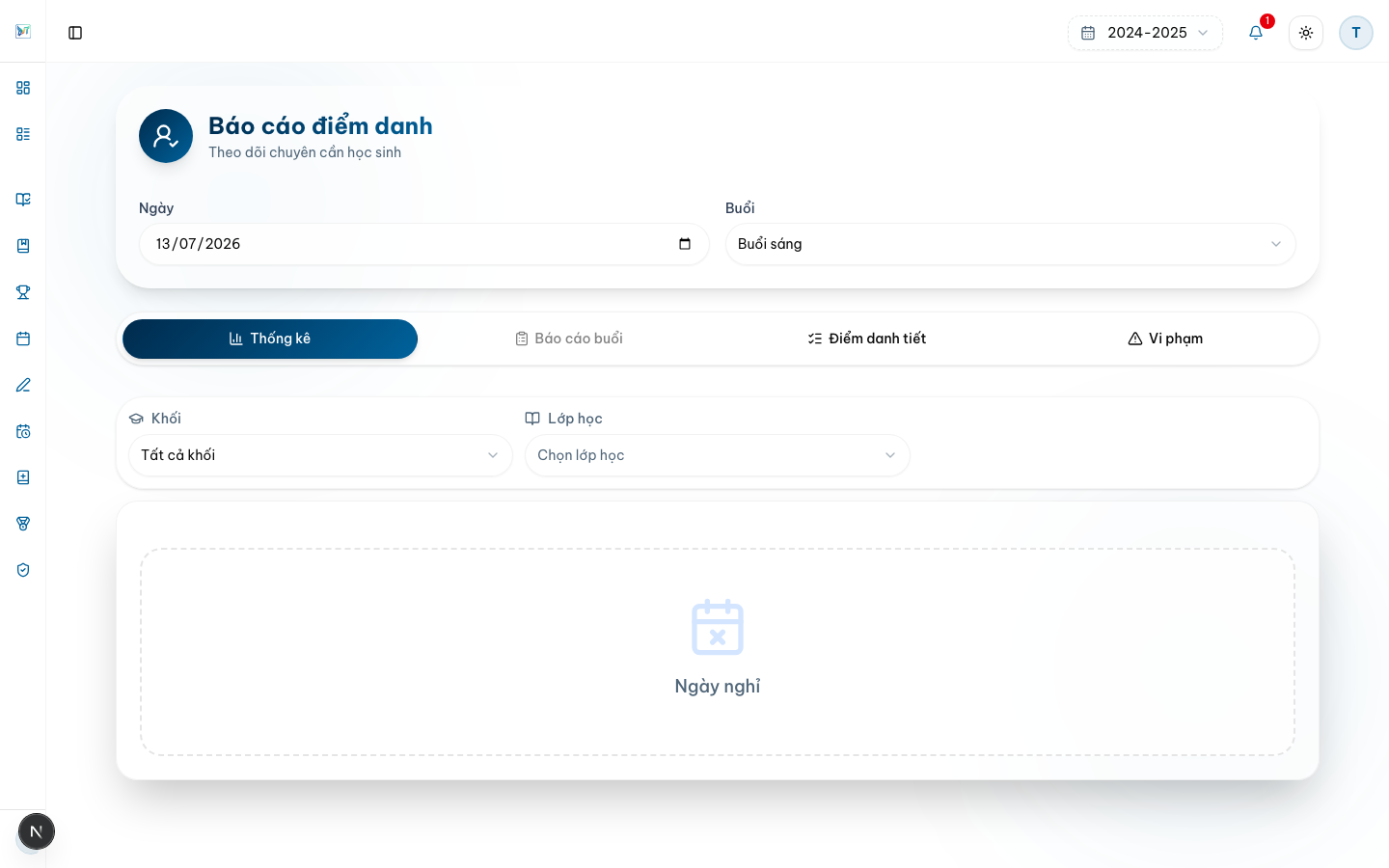Toggle the light/dark theme sun button
Screen dimensions: 1389x868
tap(1306, 33)
